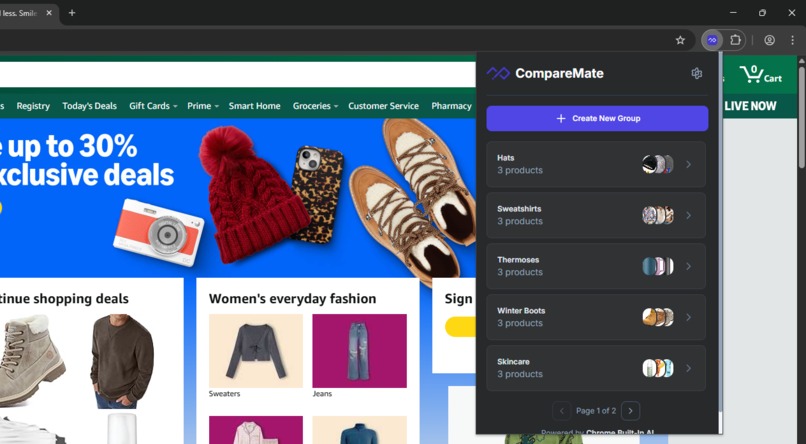
Task: Open the Chrome extensions puzzle icon
Action: click(x=735, y=40)
